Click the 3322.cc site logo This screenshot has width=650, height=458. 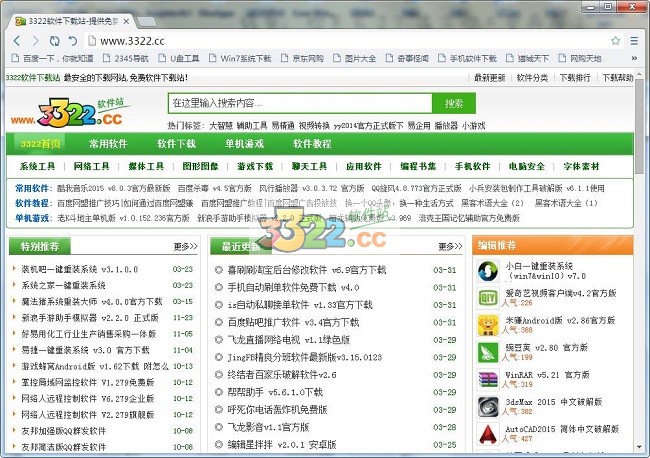click(71, 112)
